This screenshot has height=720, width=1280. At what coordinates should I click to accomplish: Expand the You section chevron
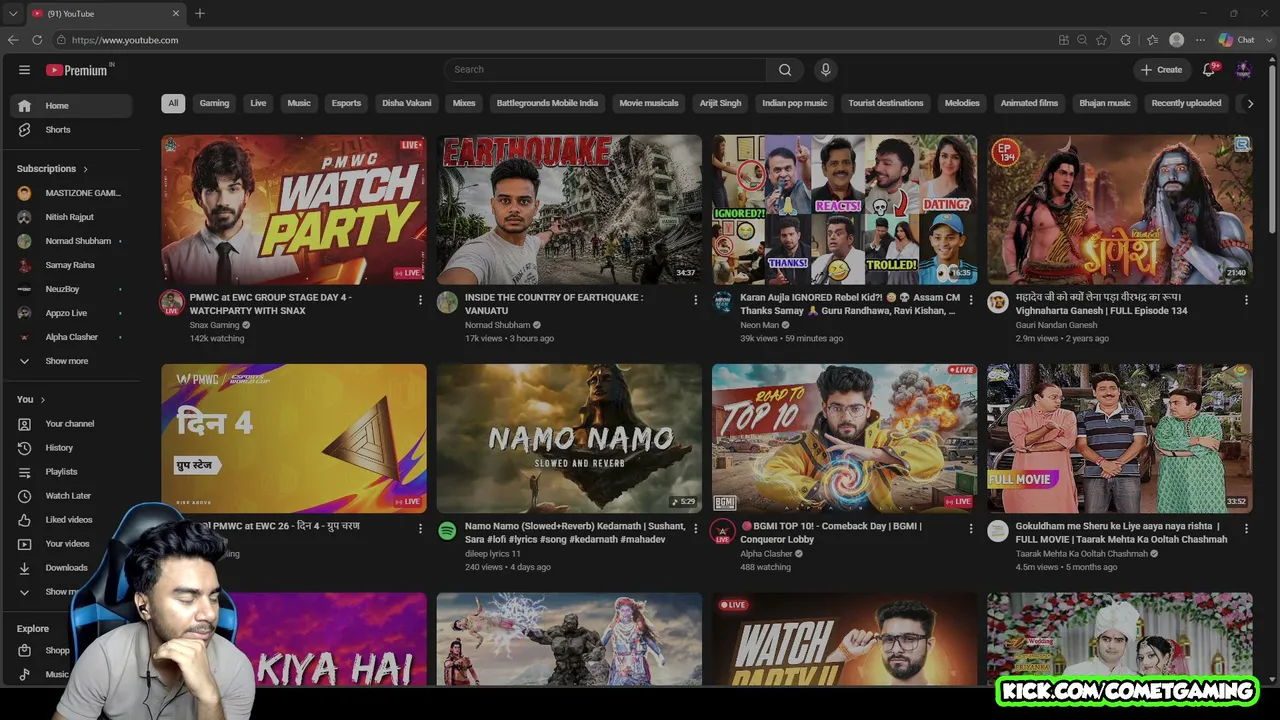(43, 400)
